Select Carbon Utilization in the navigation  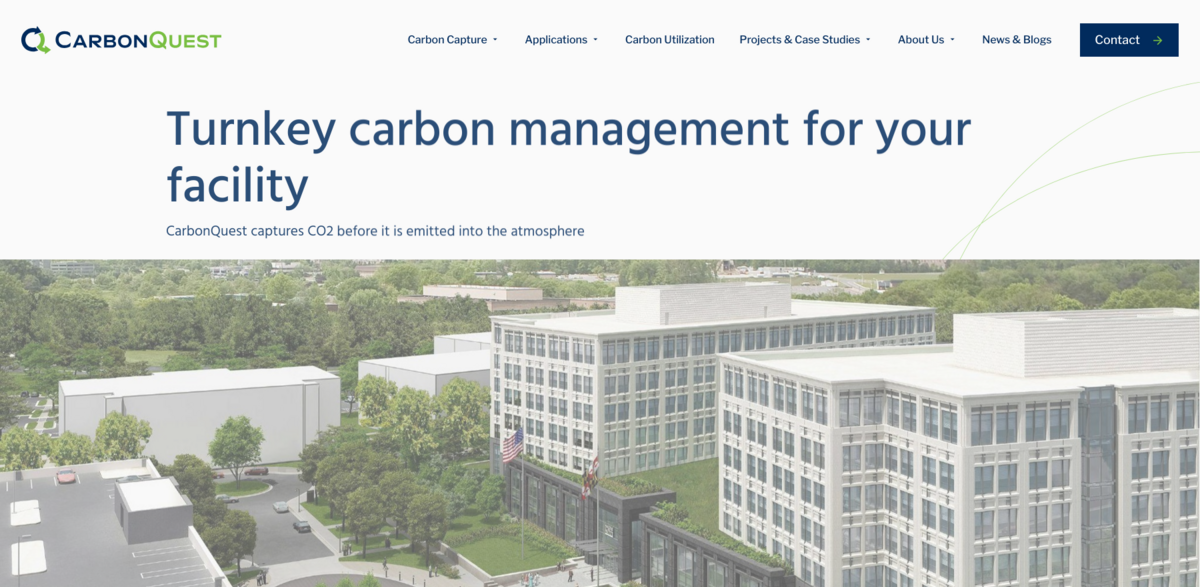click(x=669, y=39)
